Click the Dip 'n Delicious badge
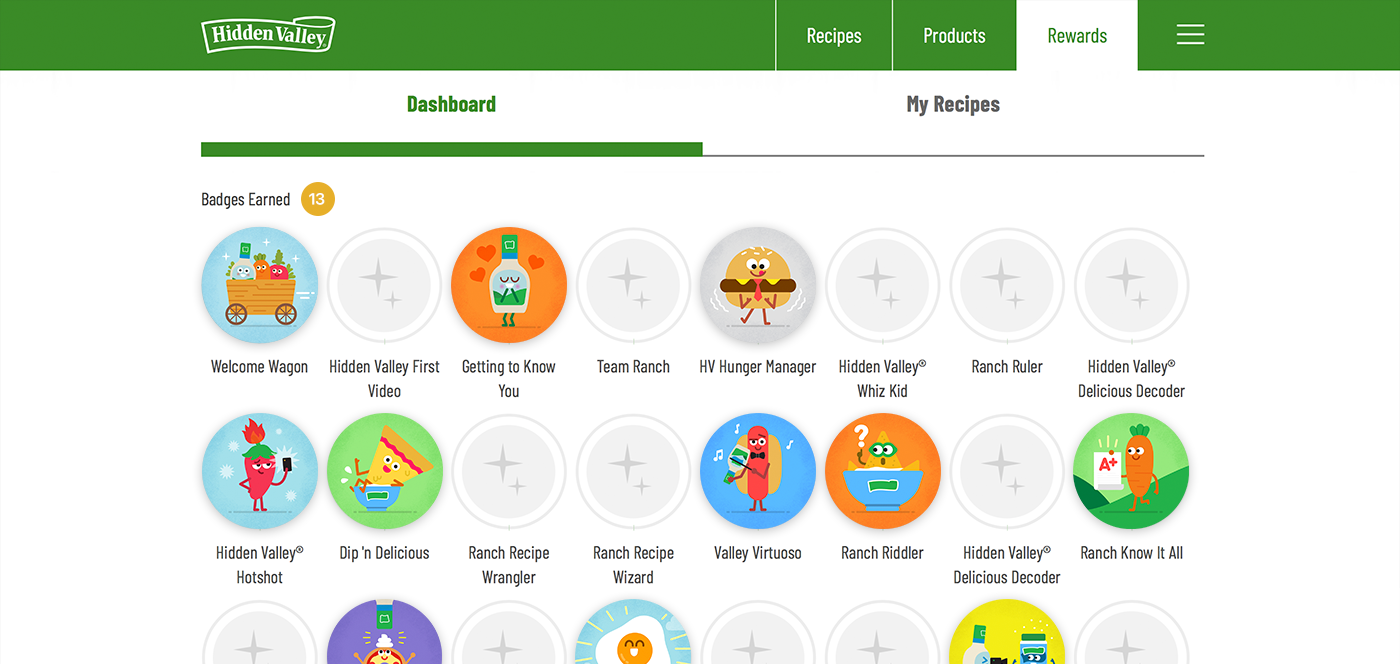Viewport: 1400px width, 664px height. pyautogui.click(x=385, y=471)
